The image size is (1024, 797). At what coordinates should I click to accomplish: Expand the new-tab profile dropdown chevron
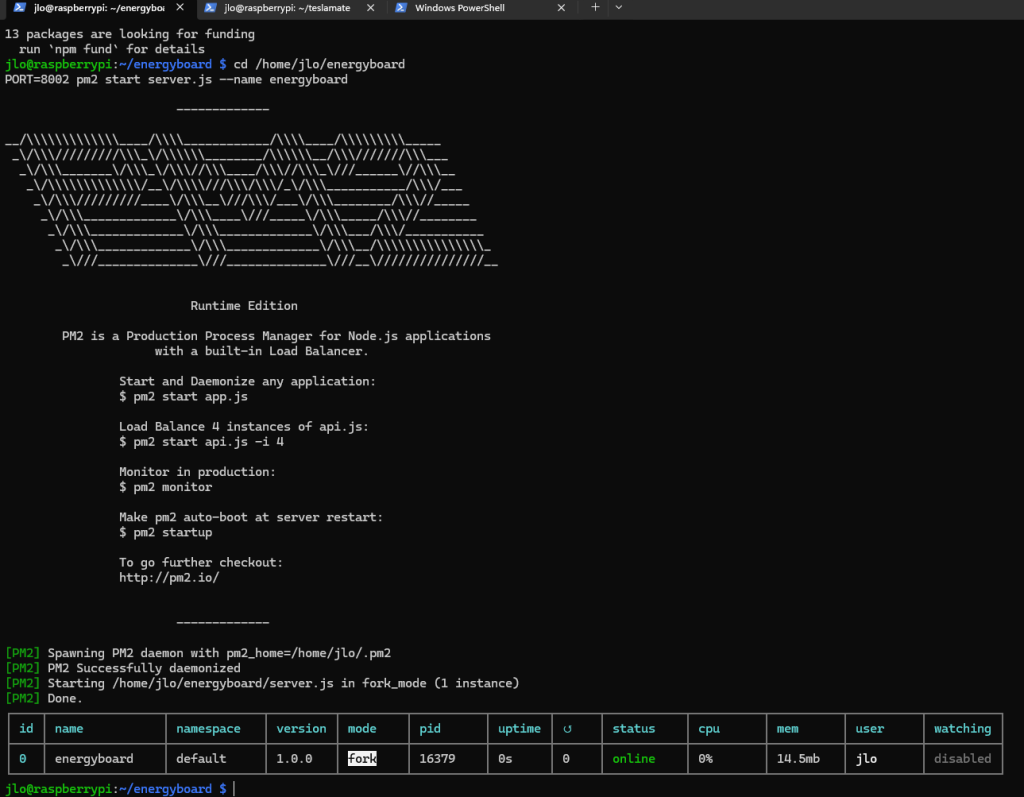click(618, 7)
